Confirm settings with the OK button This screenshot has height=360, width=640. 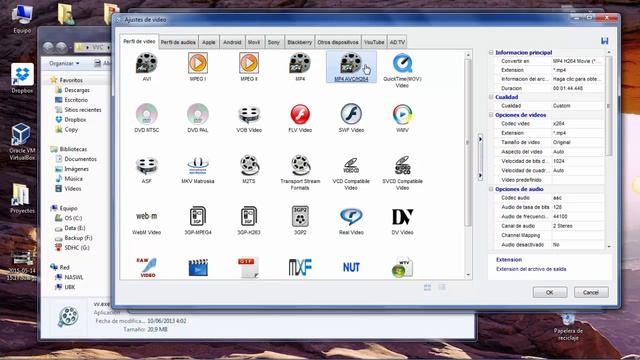point(550,292)
